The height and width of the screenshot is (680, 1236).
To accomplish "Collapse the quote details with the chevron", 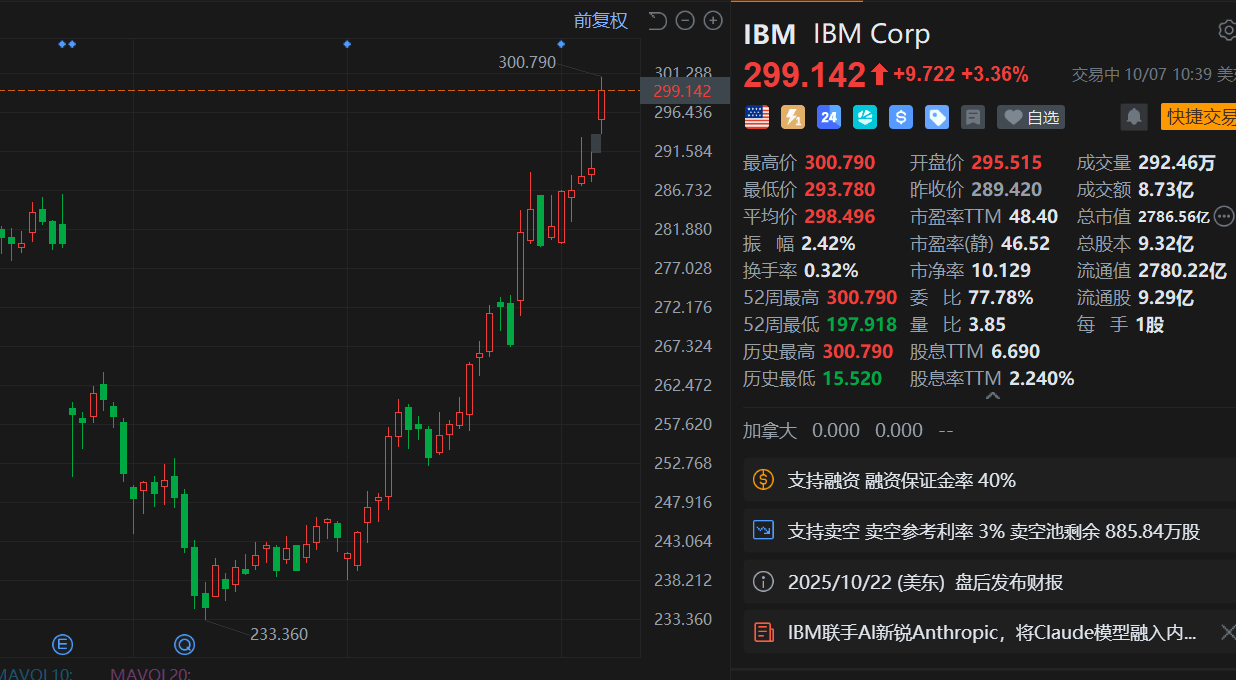I will pyautogui.click(x=992, y=397).
